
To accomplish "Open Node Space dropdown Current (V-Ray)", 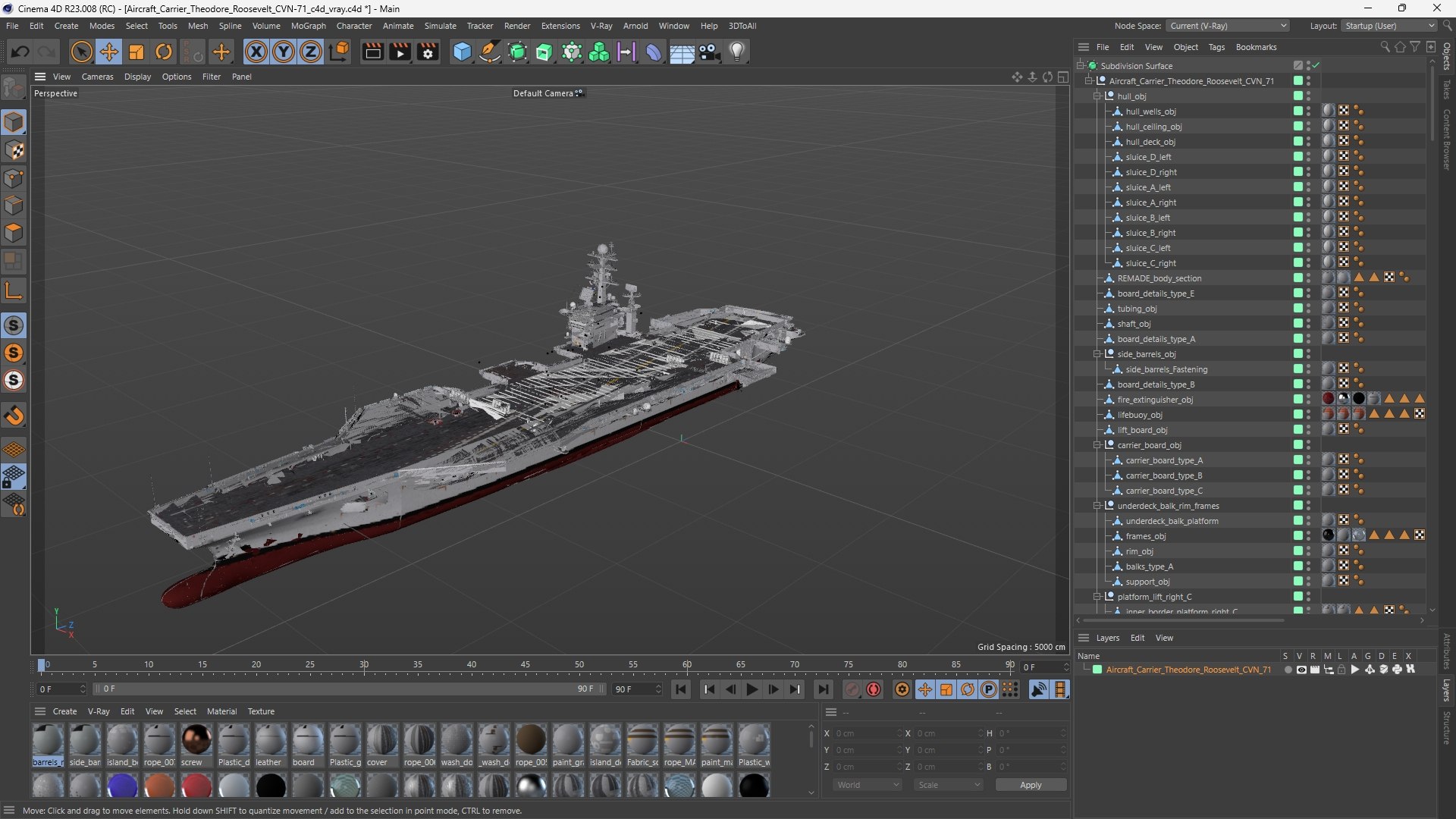I will click(1228, 26).
